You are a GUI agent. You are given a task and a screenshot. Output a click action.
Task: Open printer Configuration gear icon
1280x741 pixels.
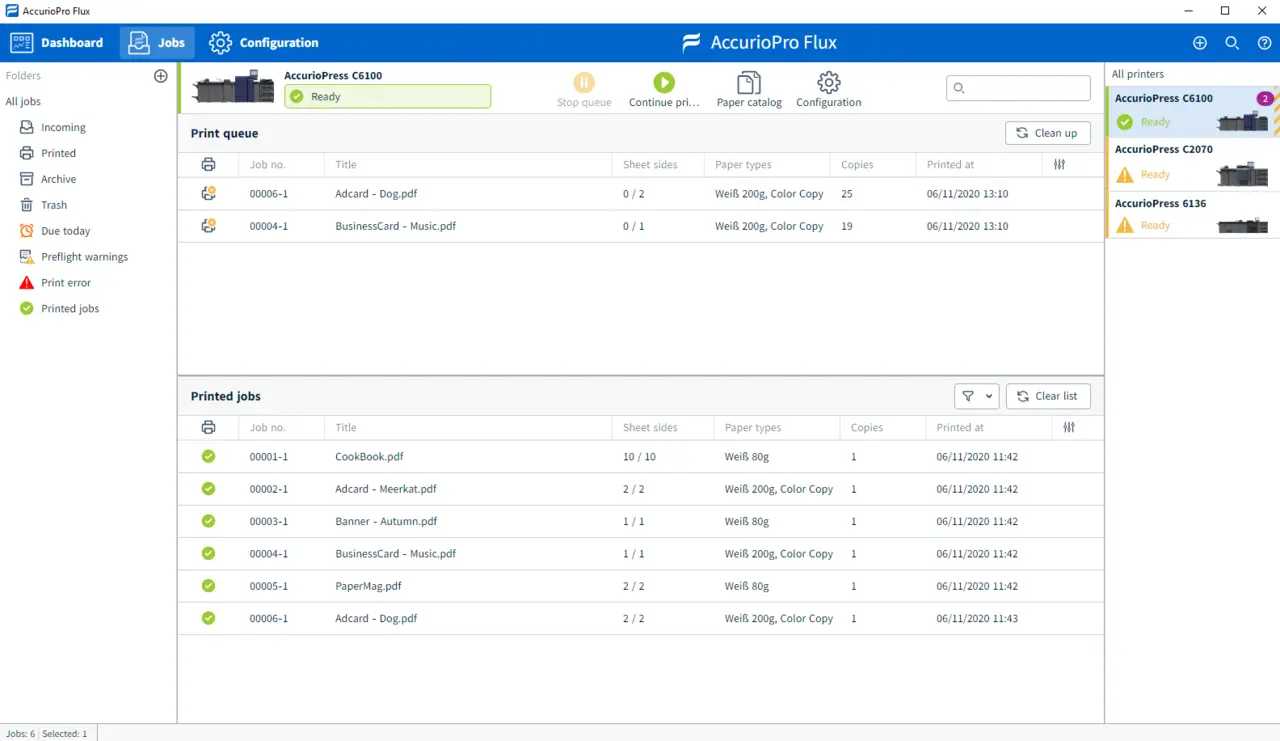point(828,83)
